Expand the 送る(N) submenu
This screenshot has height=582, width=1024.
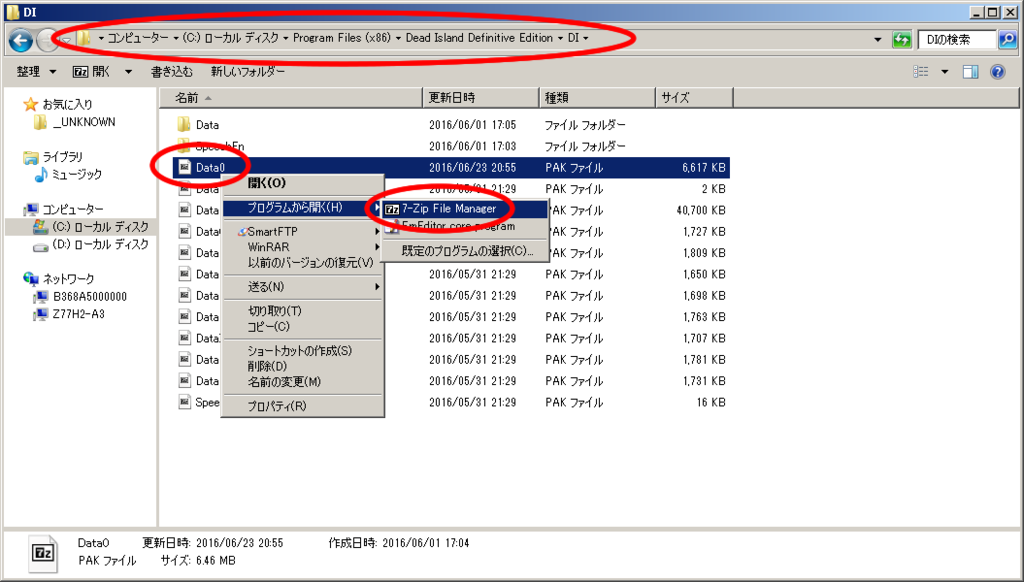(302, 287)
